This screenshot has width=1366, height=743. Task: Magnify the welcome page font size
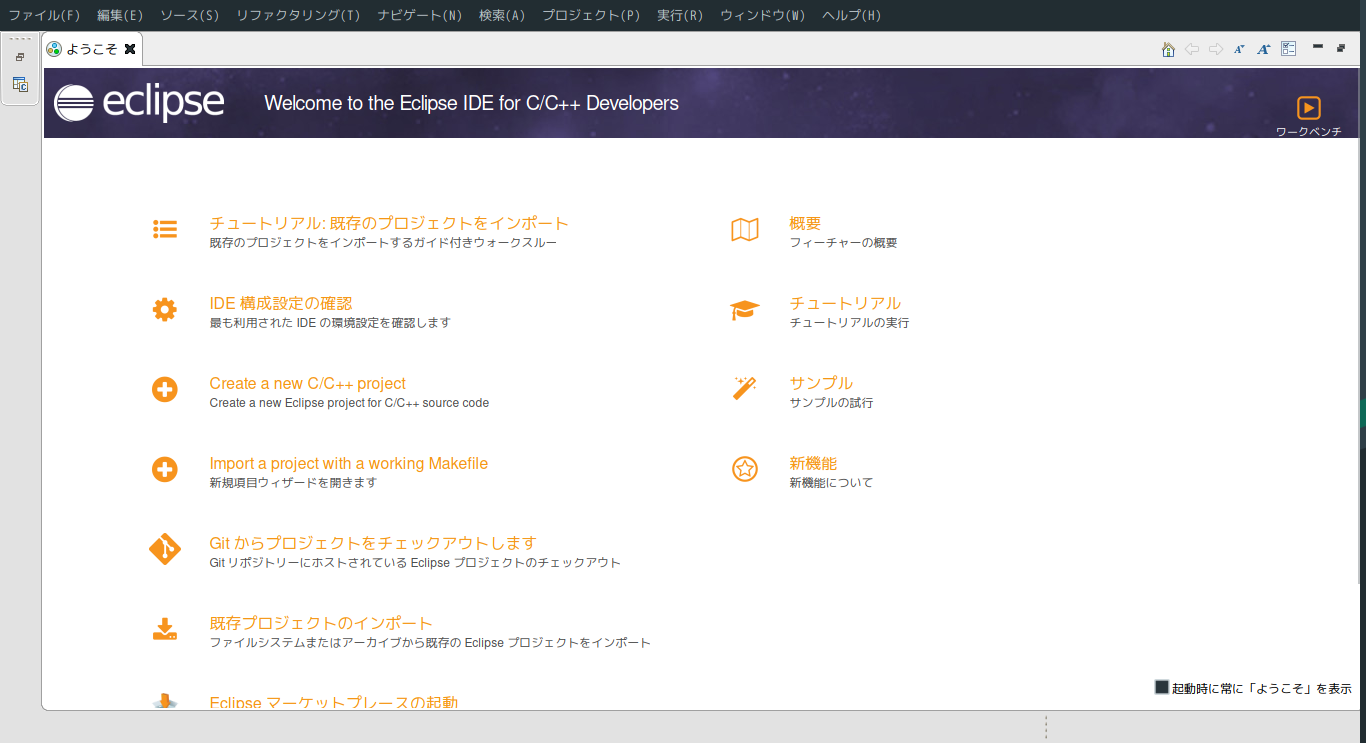pos(1264,49)
